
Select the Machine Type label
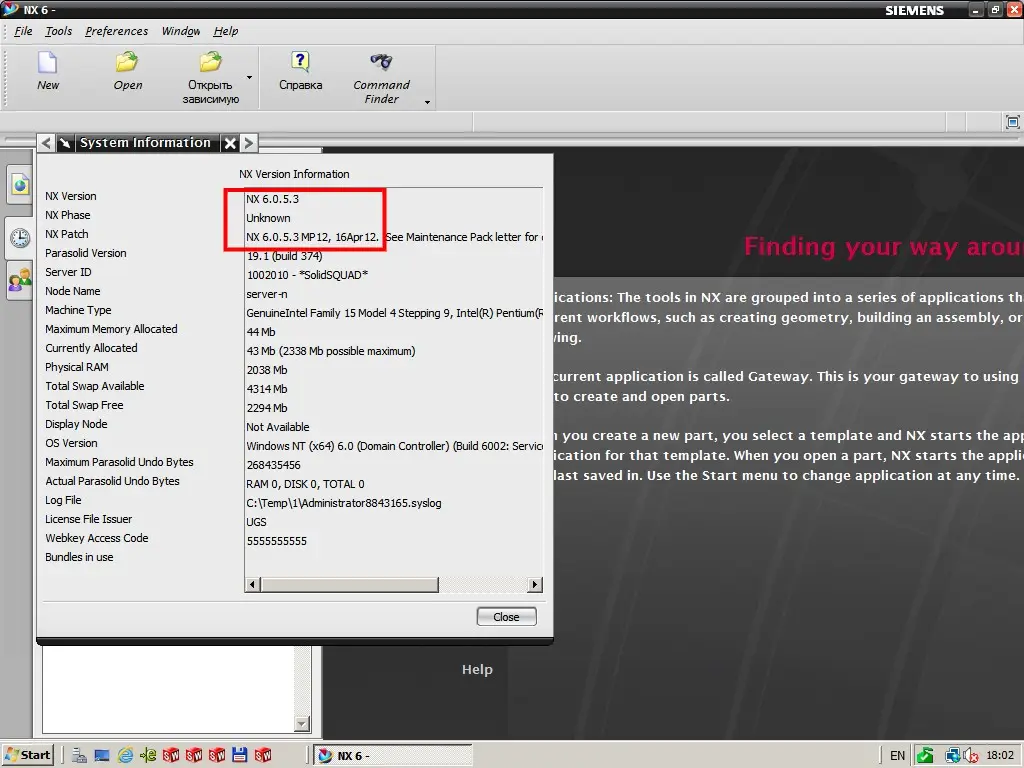78,310
